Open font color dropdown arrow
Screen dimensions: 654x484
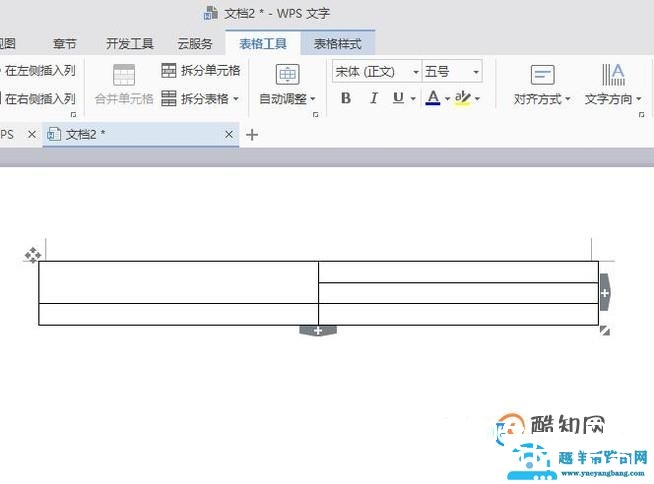[x=447, y=99]
